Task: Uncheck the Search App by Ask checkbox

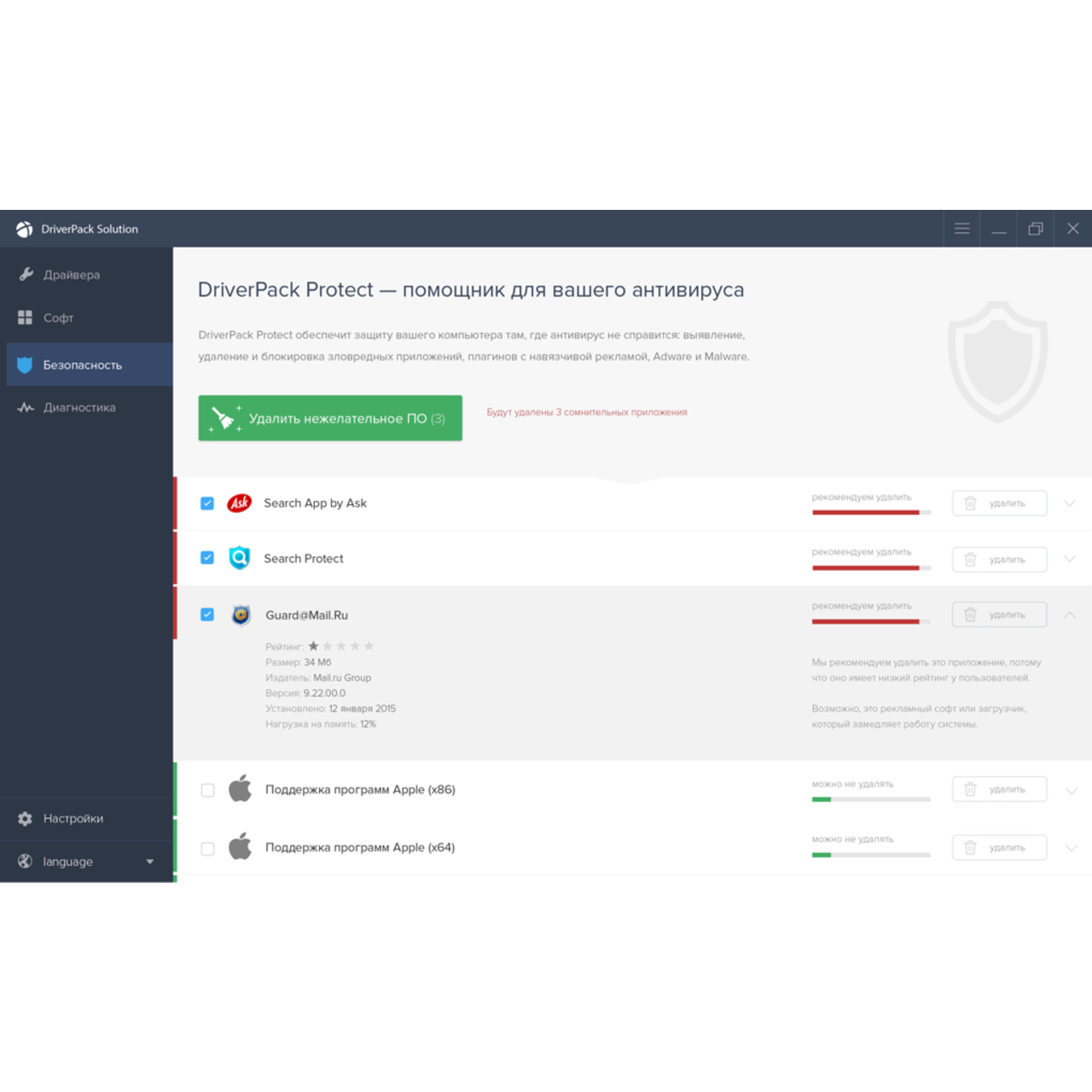Action: tap(207, 503)
